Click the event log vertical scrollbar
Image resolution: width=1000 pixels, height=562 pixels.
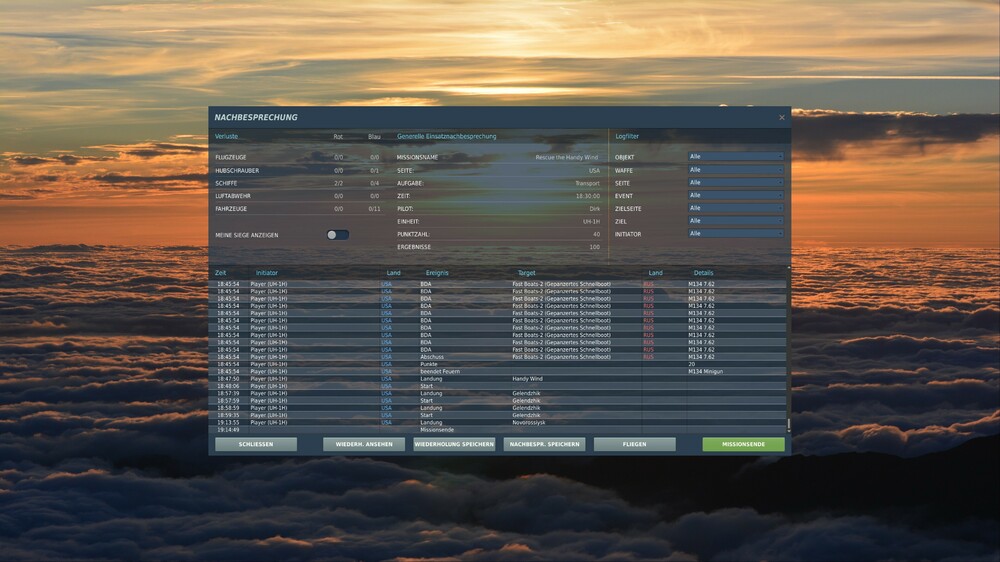(788, 349)
